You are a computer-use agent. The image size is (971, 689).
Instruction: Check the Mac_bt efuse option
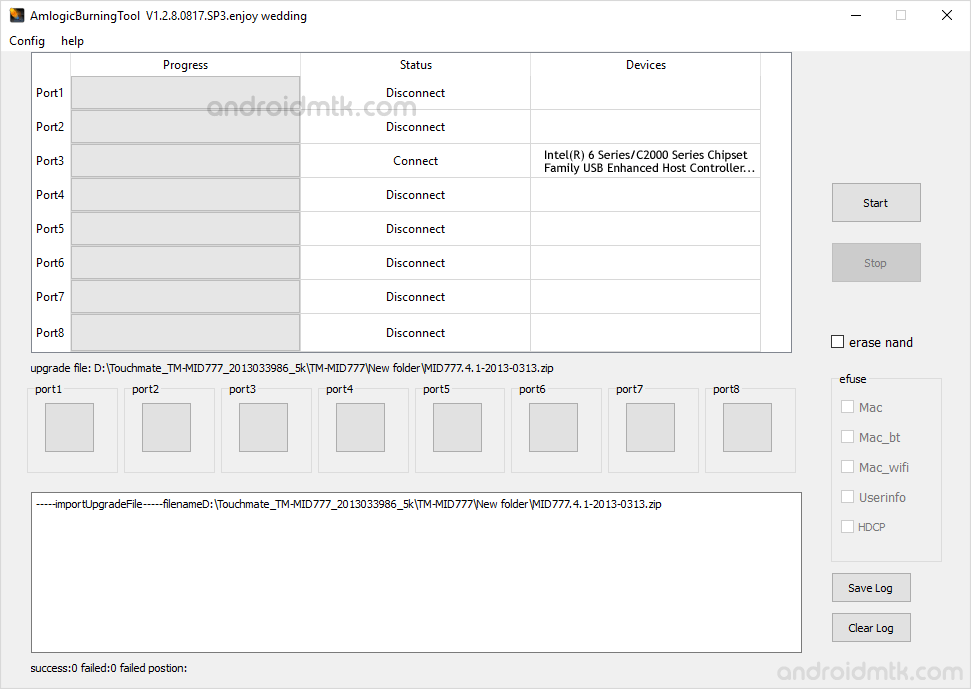pos(846,437)
